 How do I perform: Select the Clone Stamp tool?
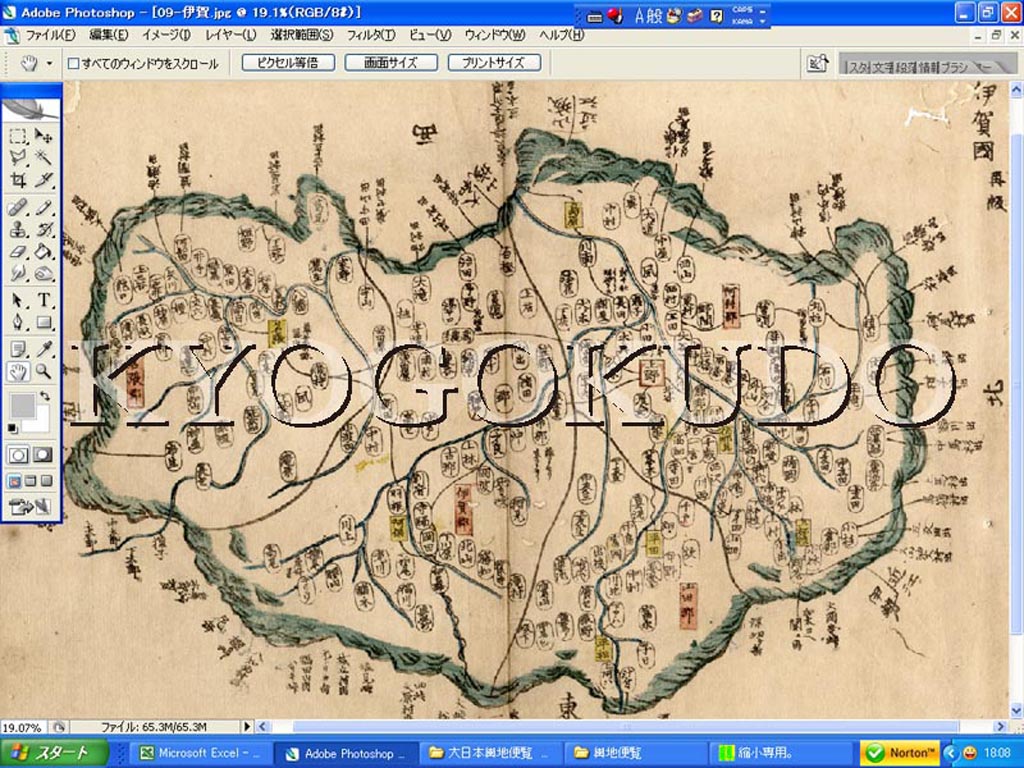pos(18,229)
